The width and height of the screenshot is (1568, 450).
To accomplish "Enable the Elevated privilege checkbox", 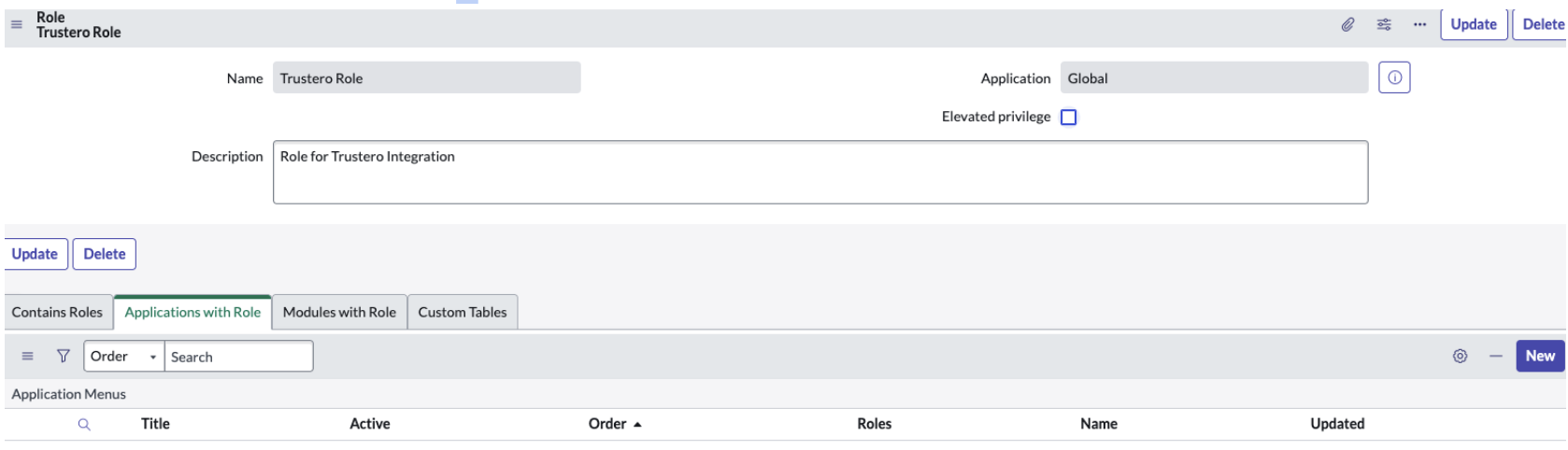I will tap(1068, 117).
